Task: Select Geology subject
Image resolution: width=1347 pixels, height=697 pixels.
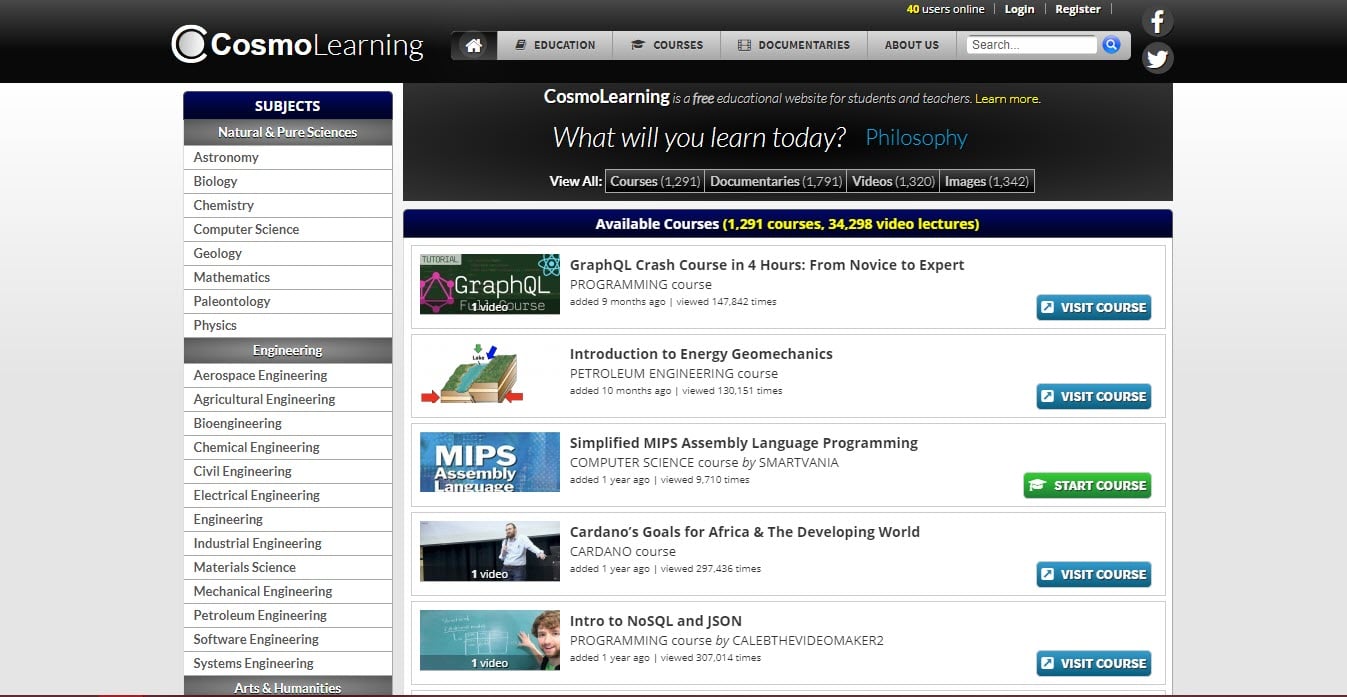Action: coord(288,253)
